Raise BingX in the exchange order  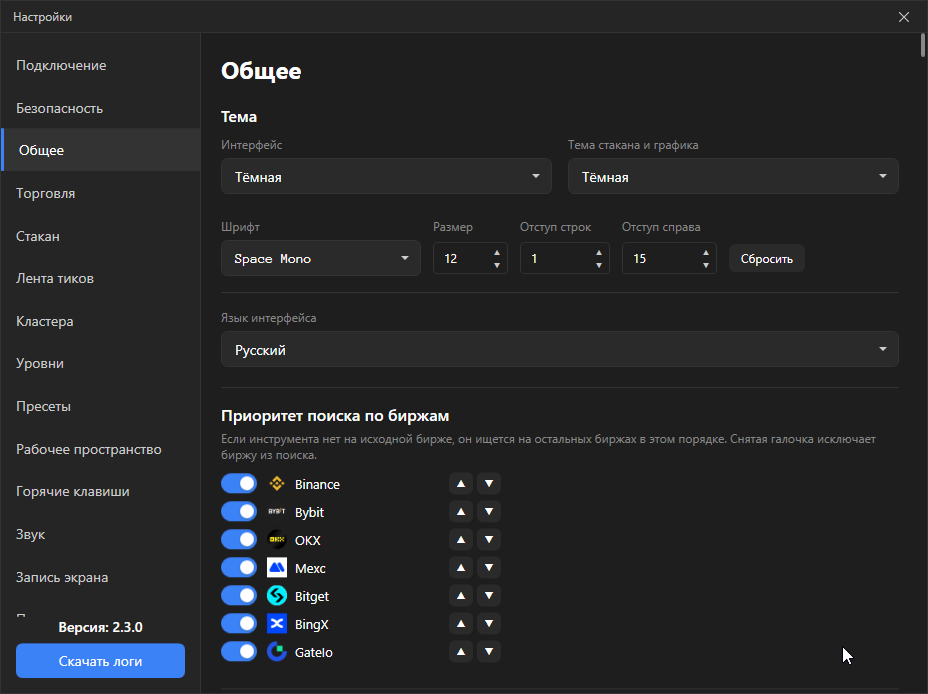click(460, 624)
